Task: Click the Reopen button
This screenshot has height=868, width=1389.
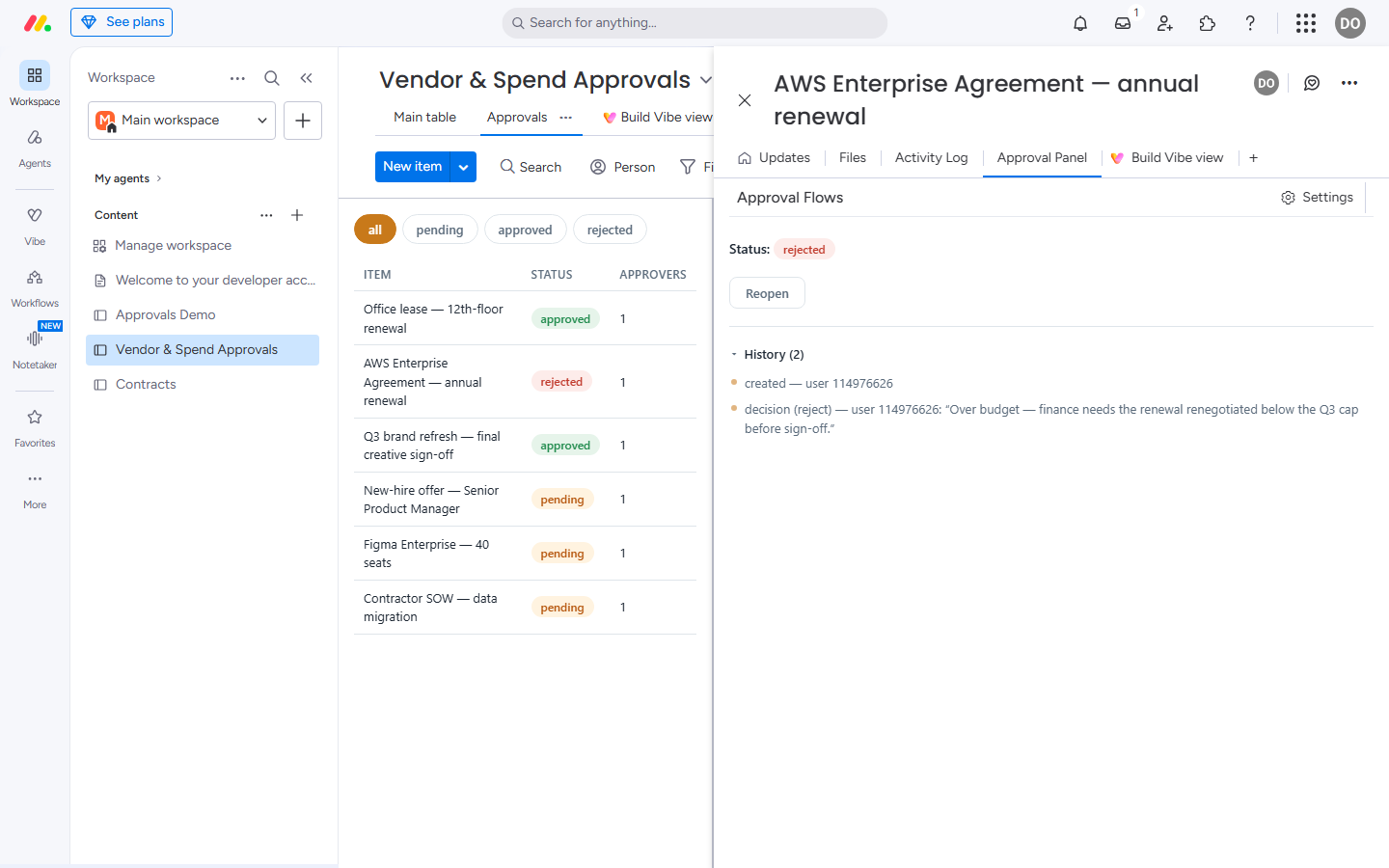Action: click(767, 293)
